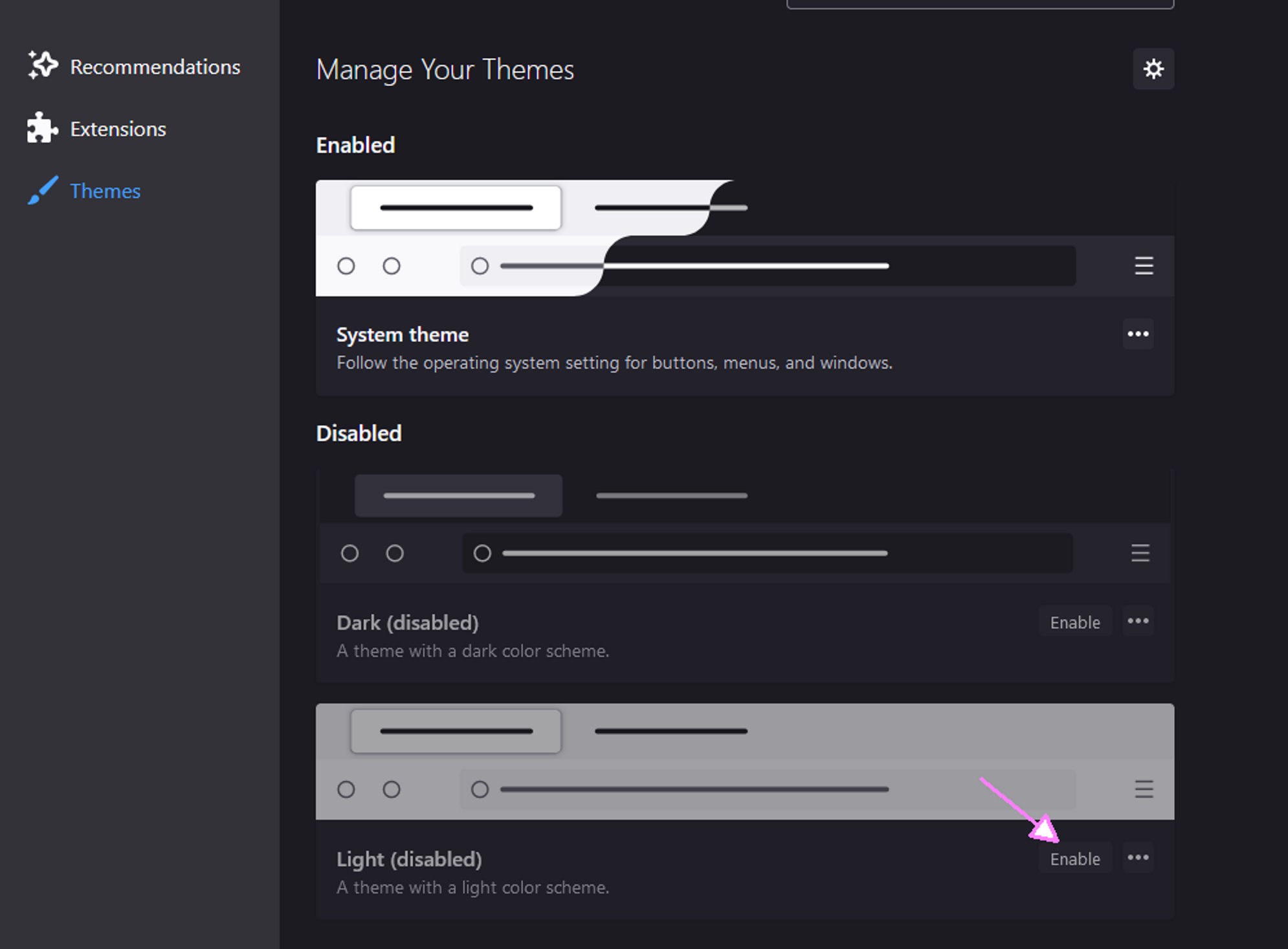Click the Recommendations sparkle icon
This screenshot has width=1288, height=949.
[x=43, y=65]
